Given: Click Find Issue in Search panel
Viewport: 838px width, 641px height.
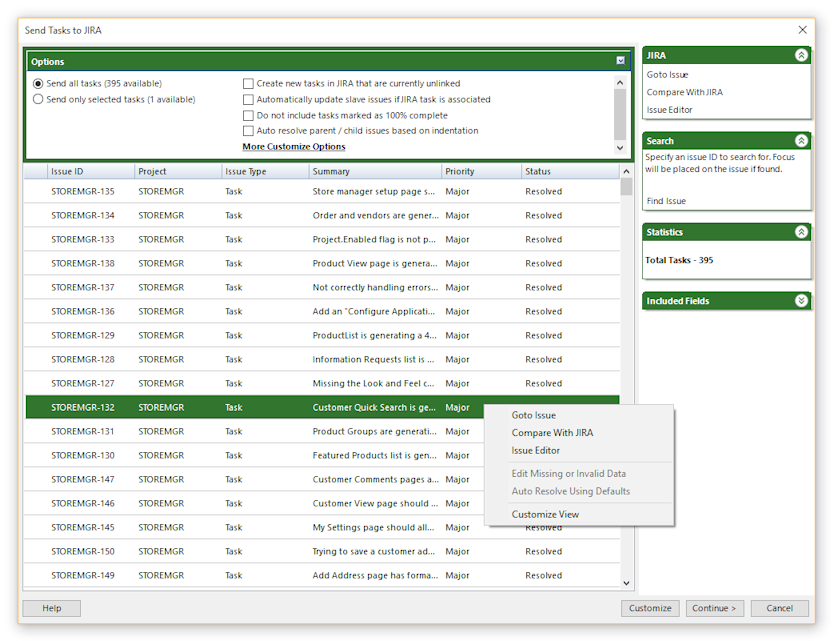Looking at the screenshot, I should (x=666, y=201).
